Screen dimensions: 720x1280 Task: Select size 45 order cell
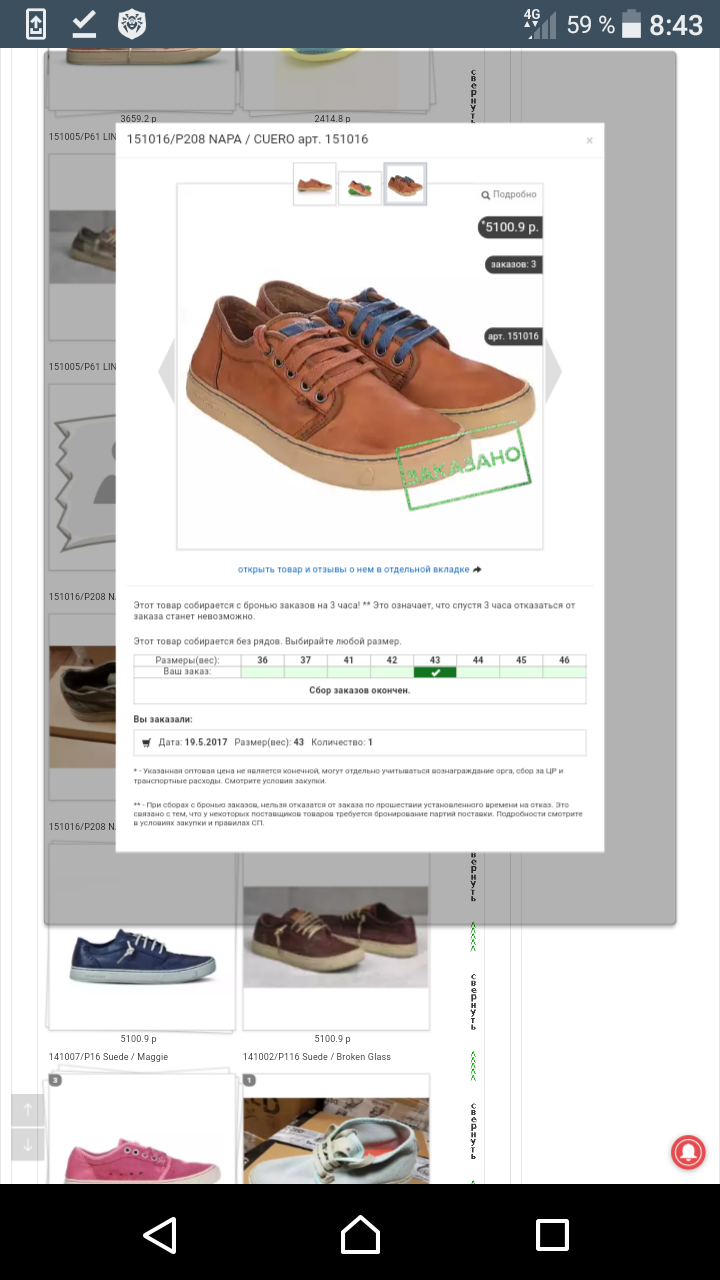[x=521, y=672]
